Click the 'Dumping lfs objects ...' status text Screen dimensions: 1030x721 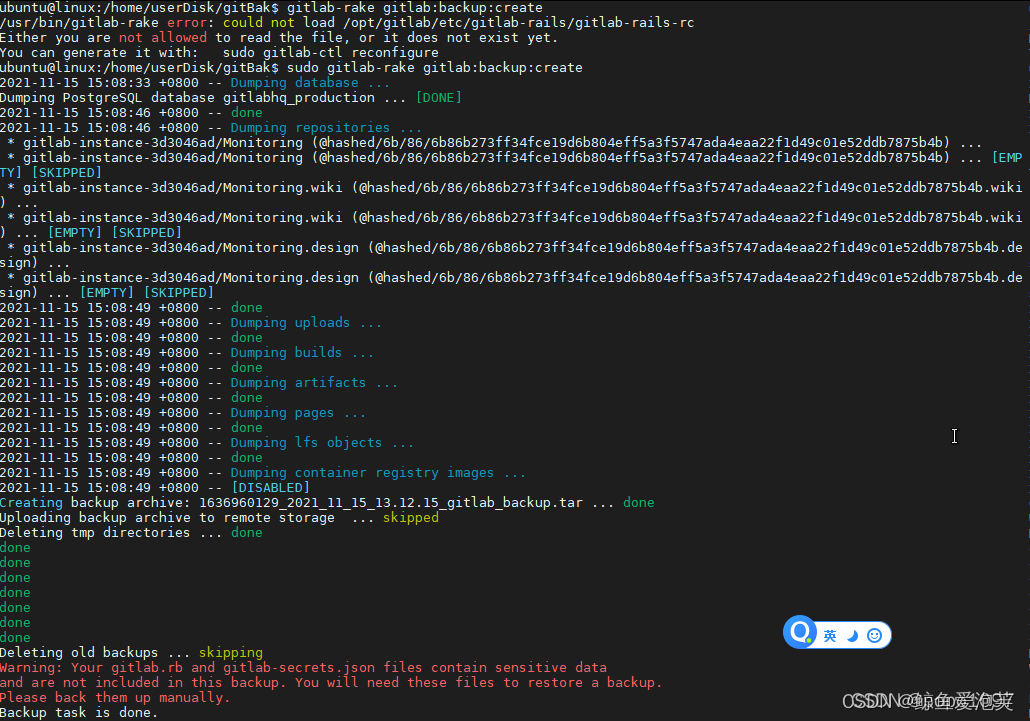tap(322, 443)
